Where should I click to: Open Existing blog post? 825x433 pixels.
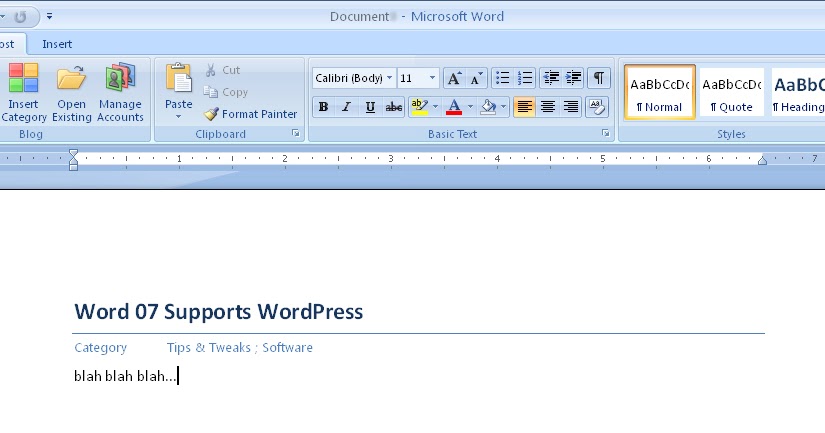tap(72, 93)
